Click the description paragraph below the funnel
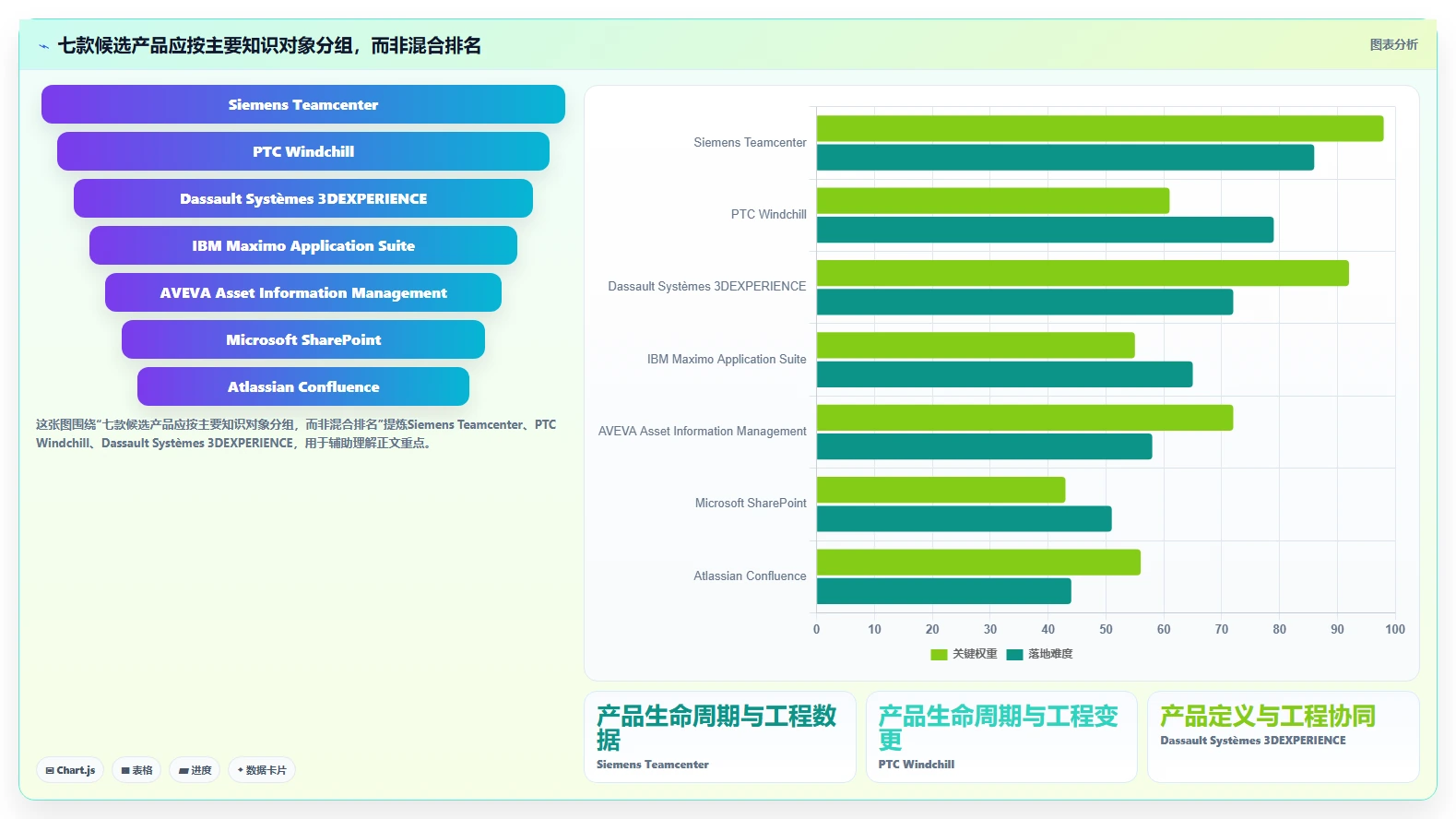The height and width of the screenshot is (819, 1456). point(296,433)
